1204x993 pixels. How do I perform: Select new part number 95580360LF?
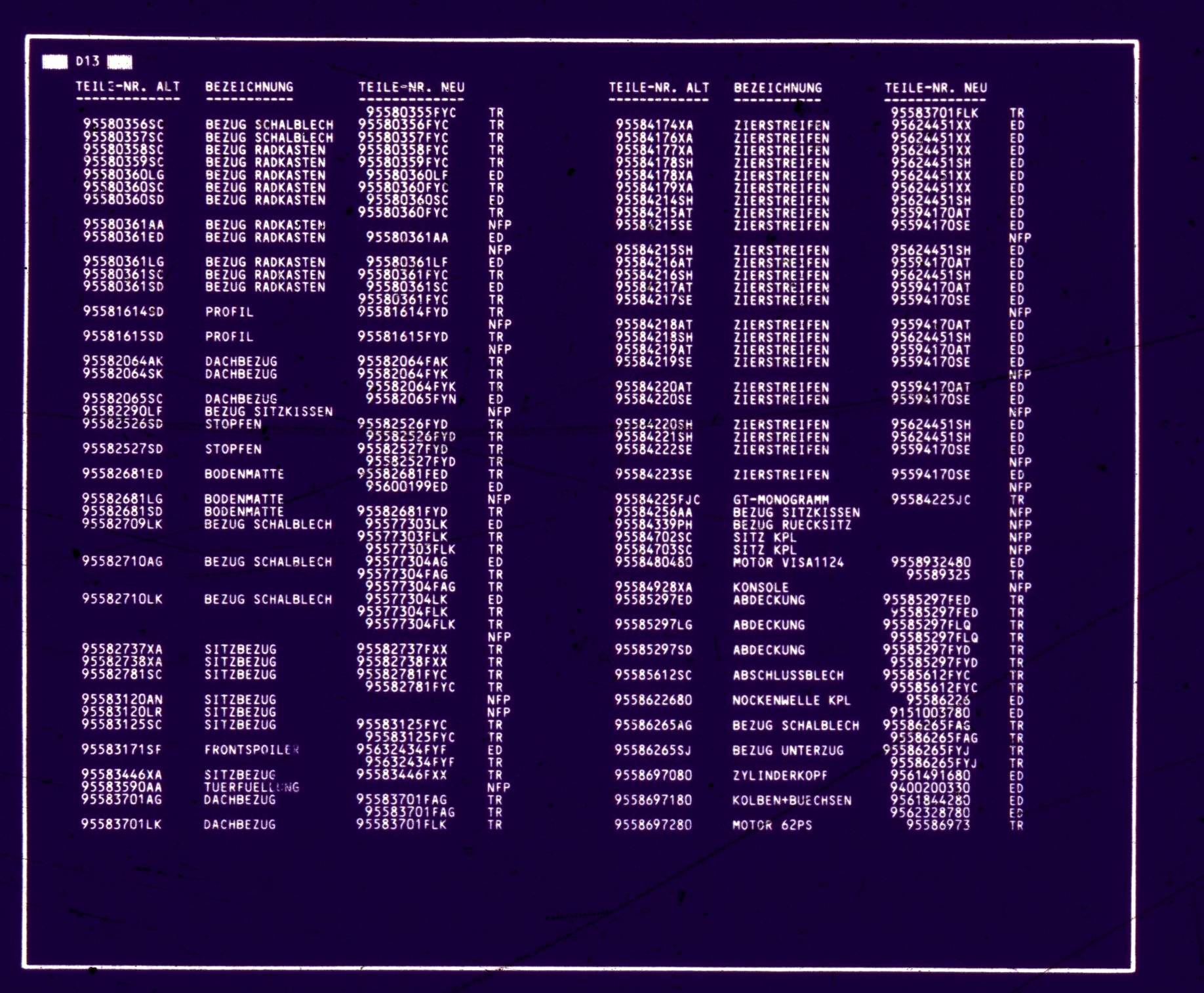407,175
